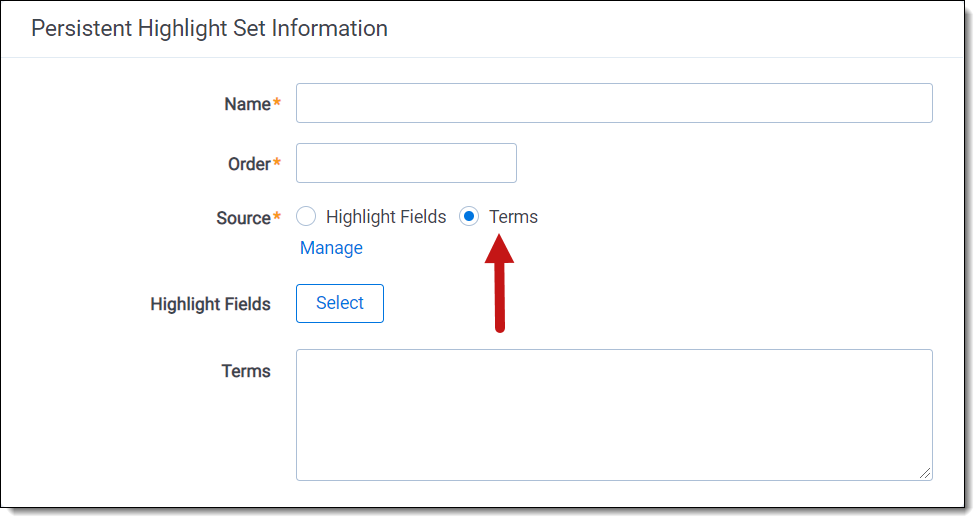Click the orange asterisk after Source
Viewport: 980px width, 523px height.
277,217
